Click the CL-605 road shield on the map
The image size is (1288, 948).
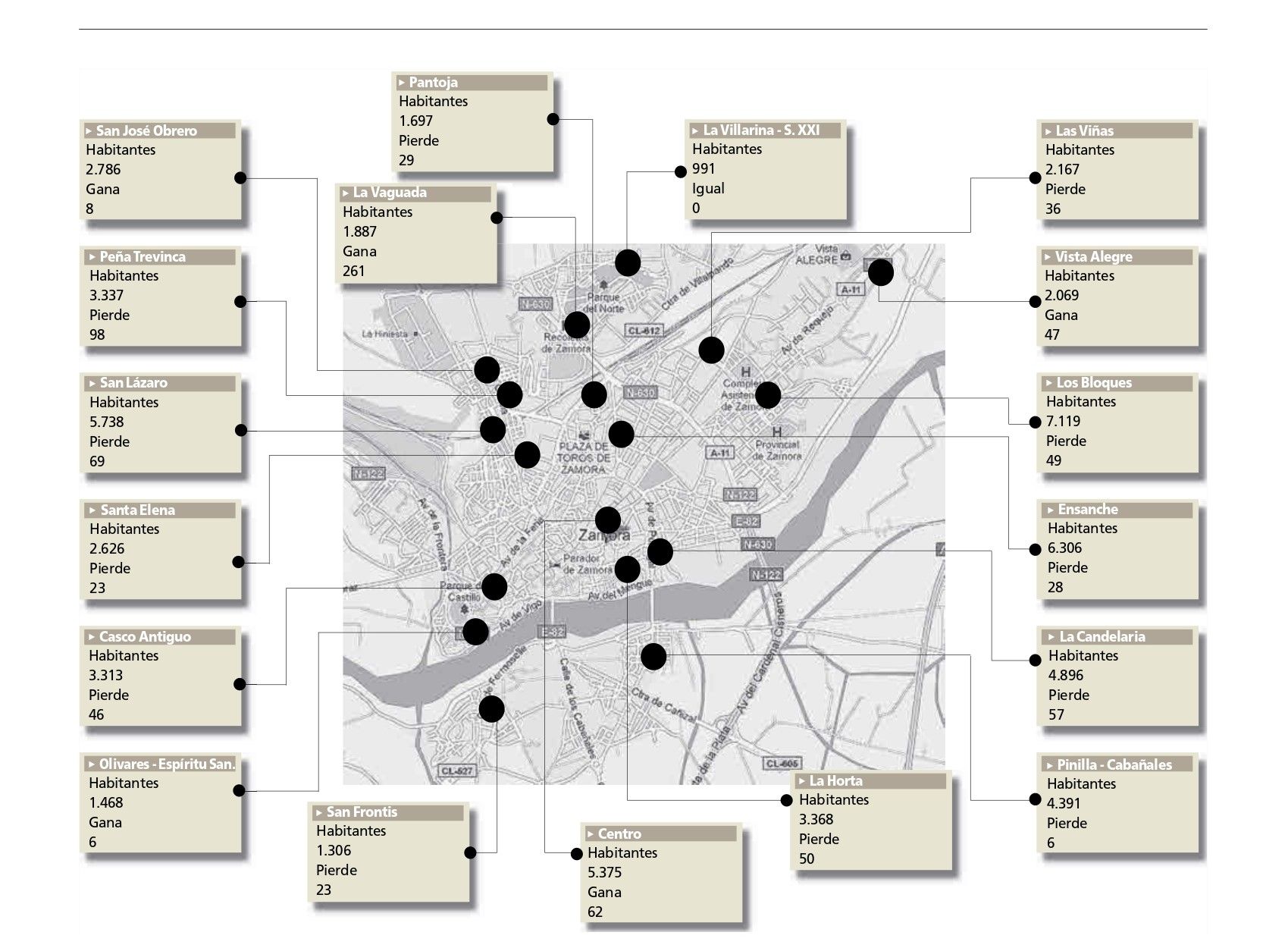782,764
